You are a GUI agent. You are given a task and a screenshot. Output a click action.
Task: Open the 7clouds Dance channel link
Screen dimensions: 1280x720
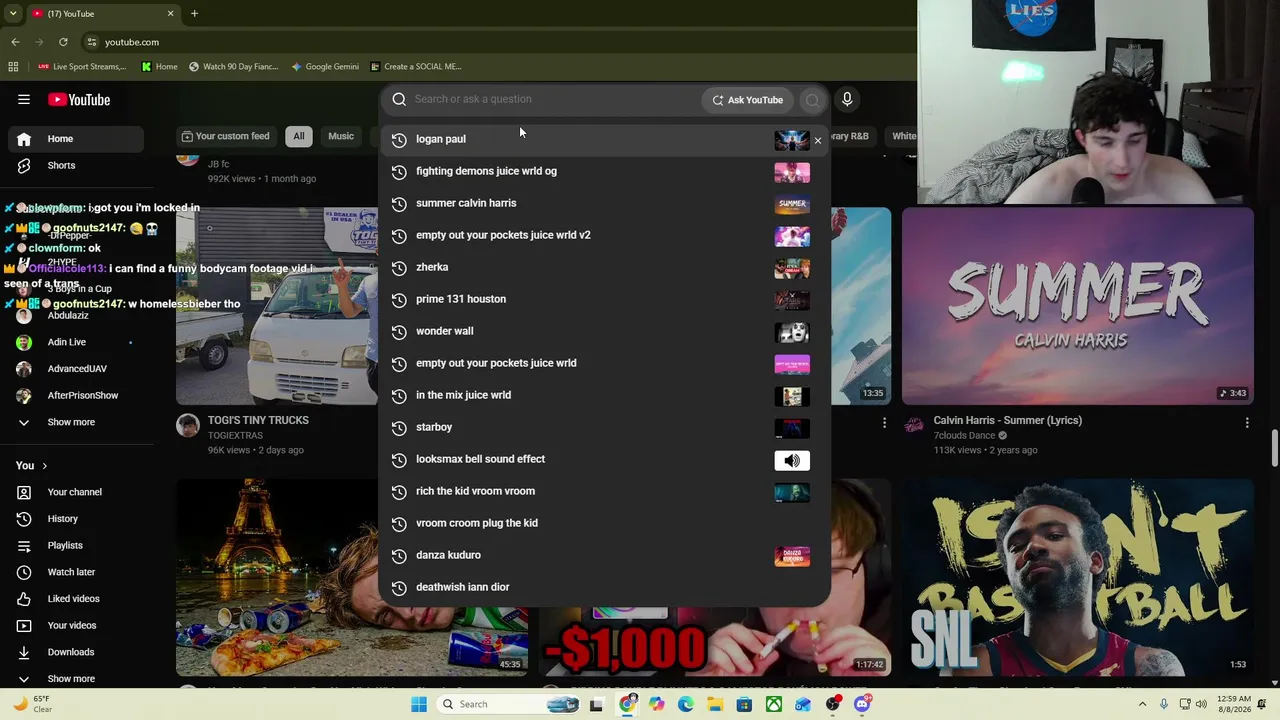[x=964, y=436]
